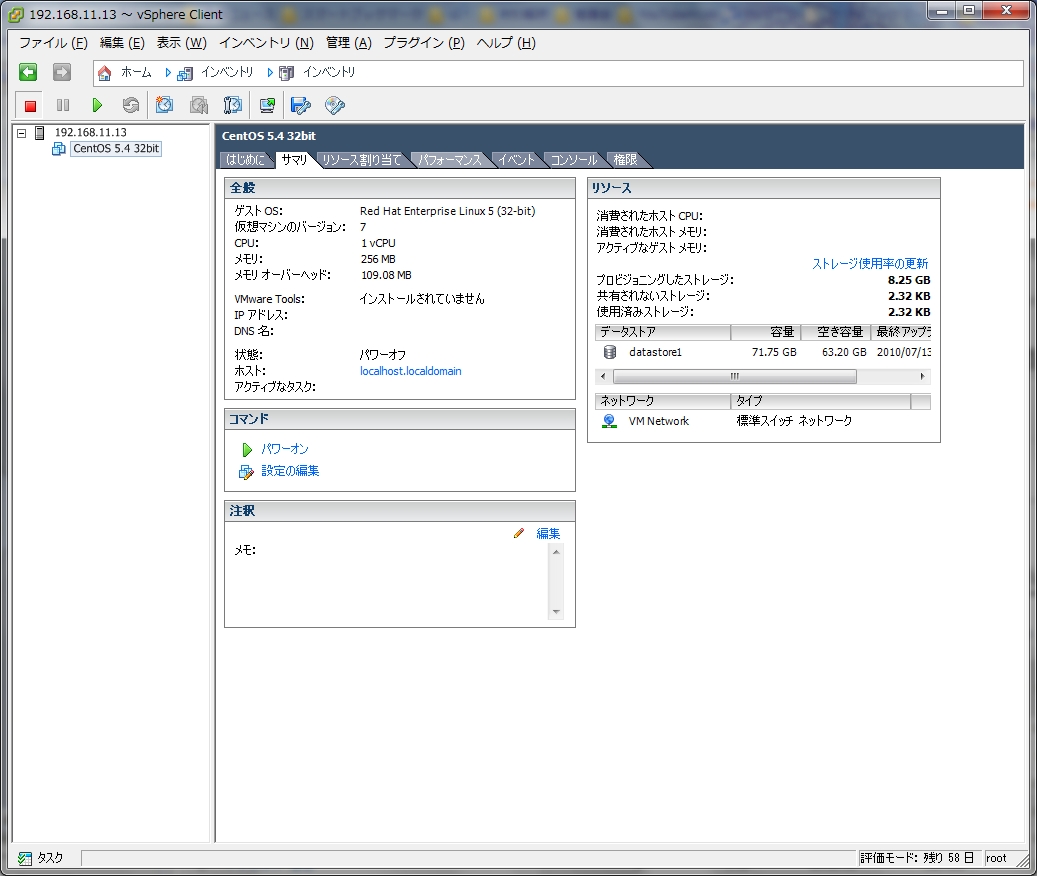Click the revert to snapshot toolbar icon

click(x=198, y=105)
